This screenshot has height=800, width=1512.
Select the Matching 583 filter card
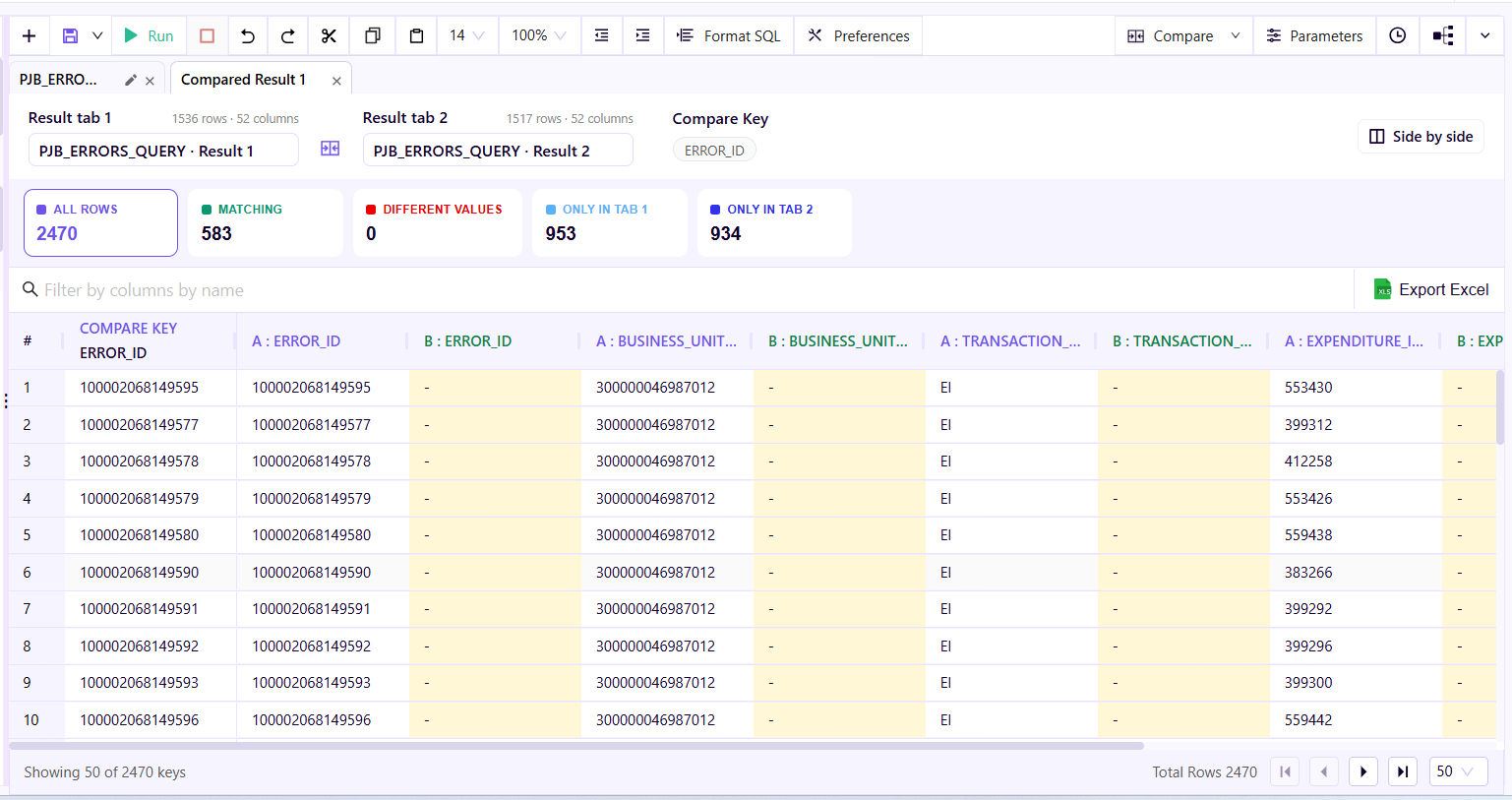[x=265, y=223]
